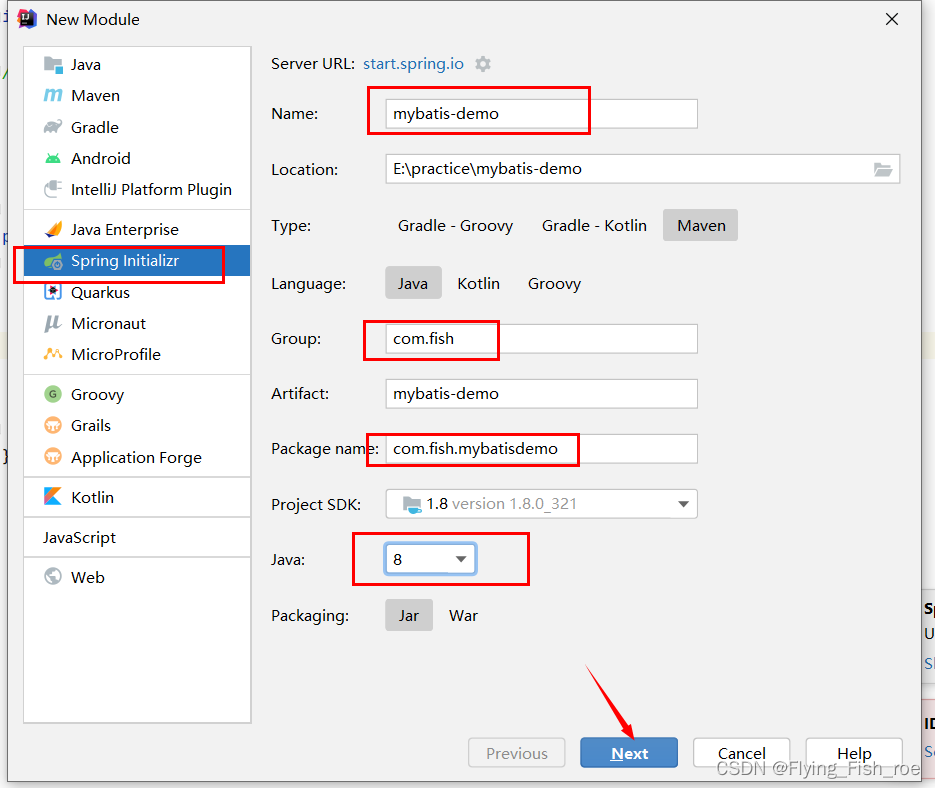
Task: Browse location with folder icon
Action: [883, 169]
